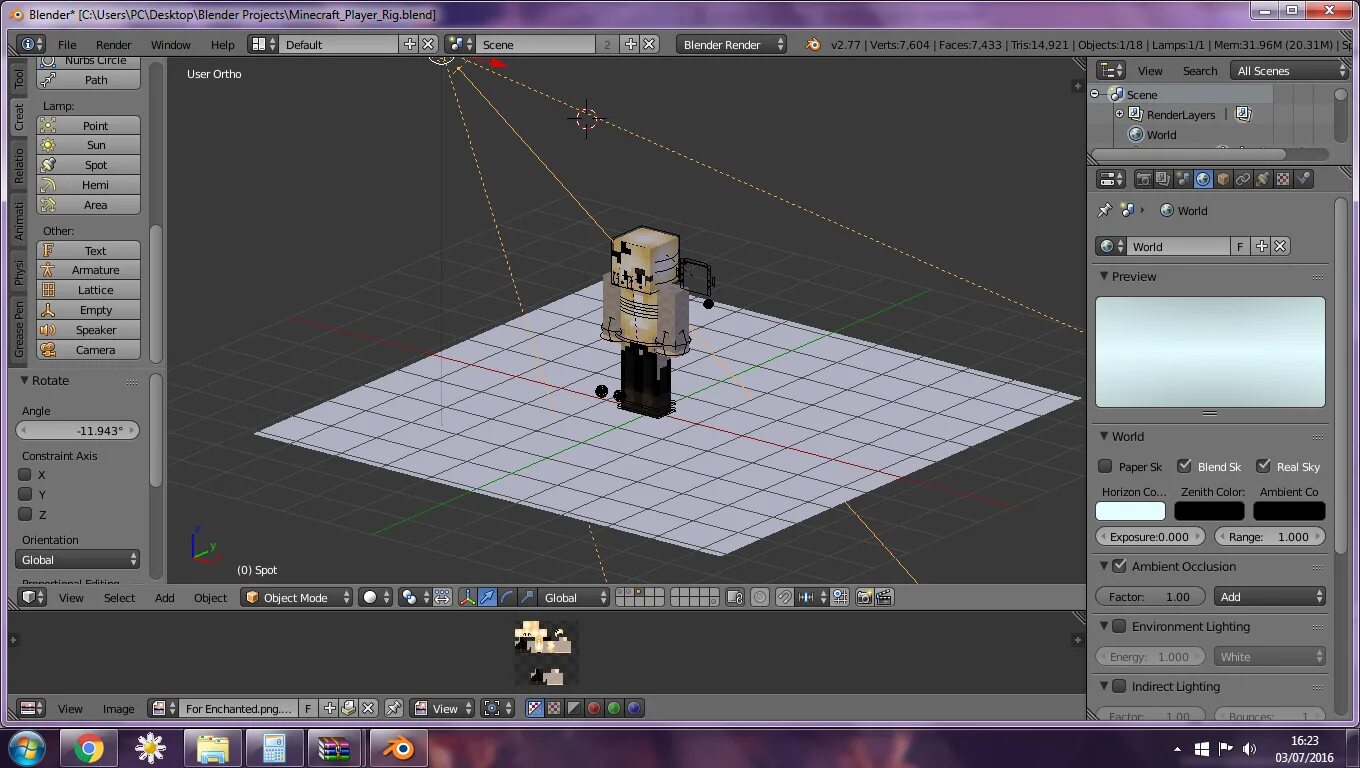Show blue channel in image editor
1360x768 pixels.
click(x=634, y=708)
